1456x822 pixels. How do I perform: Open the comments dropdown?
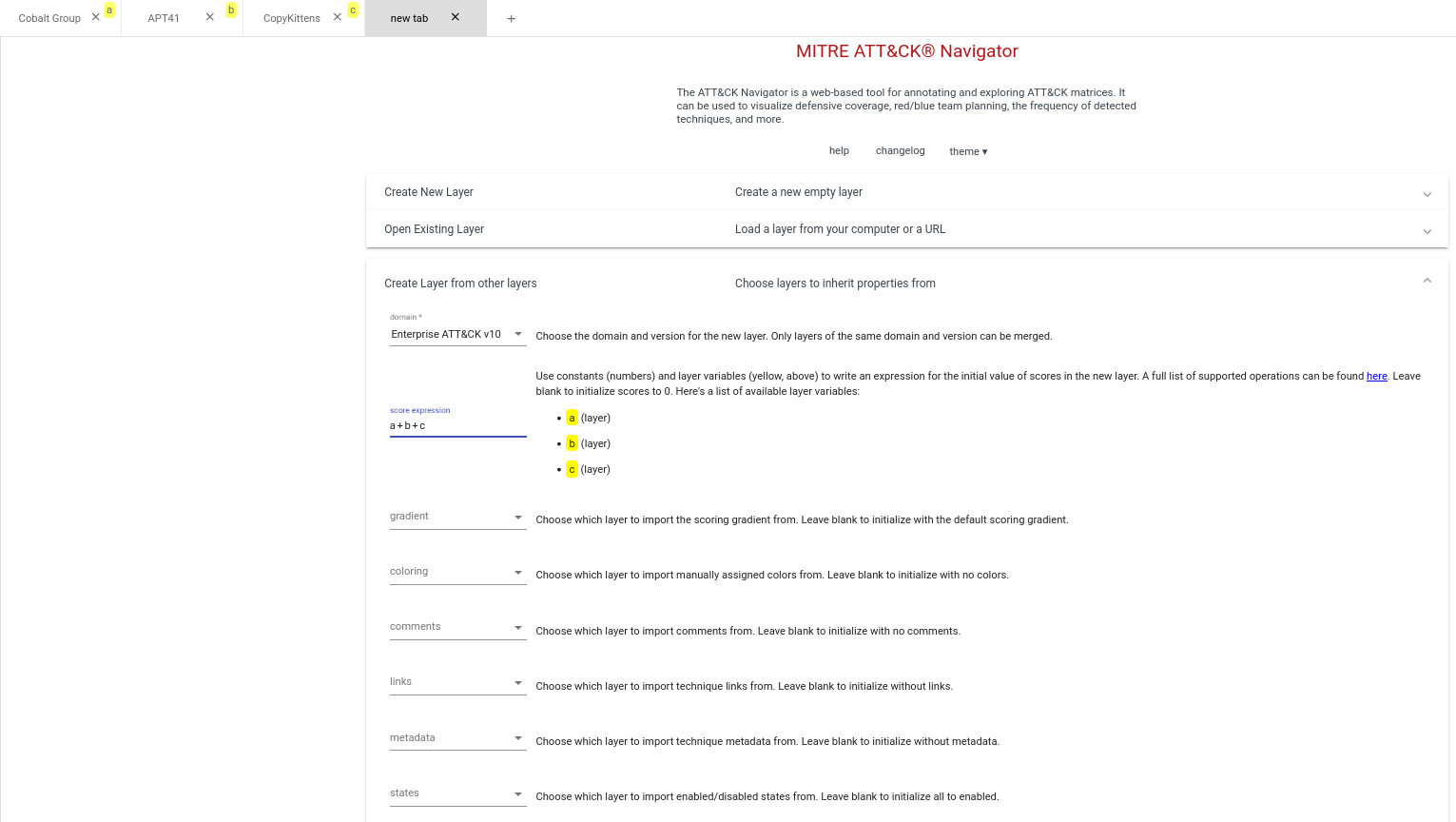(457, 627)
